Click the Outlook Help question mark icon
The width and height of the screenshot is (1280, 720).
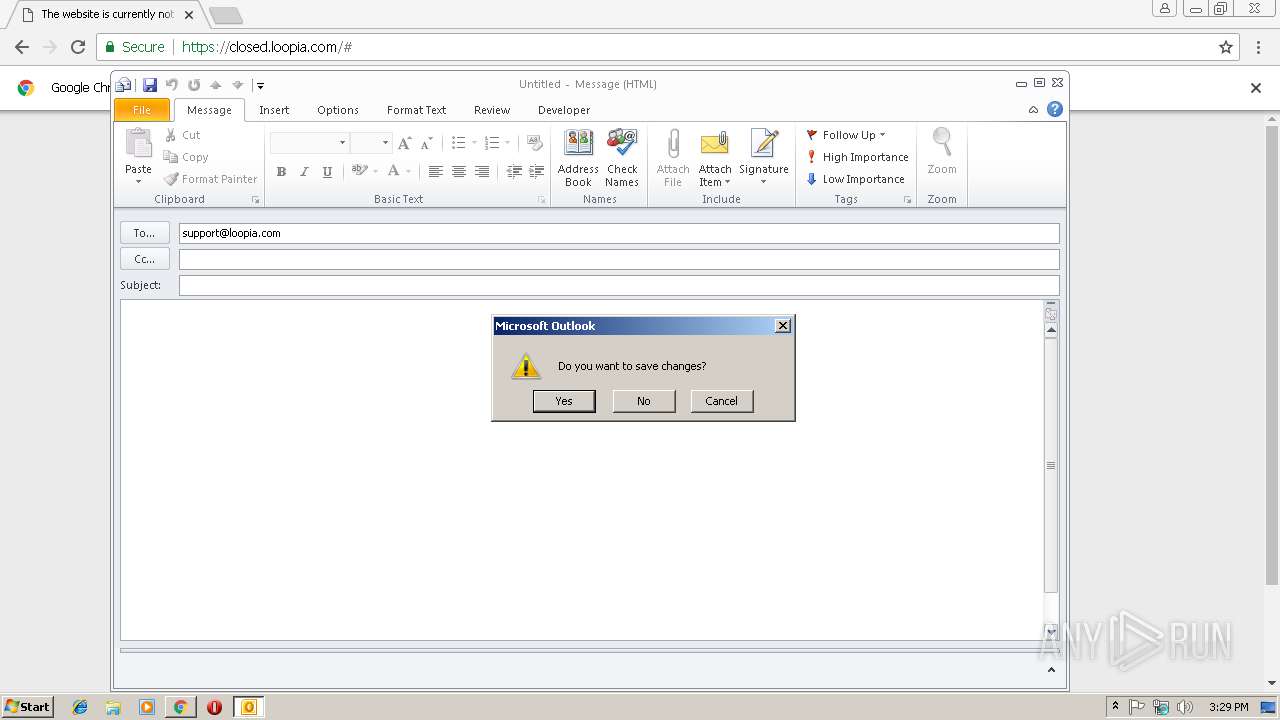pos(1055,109)
